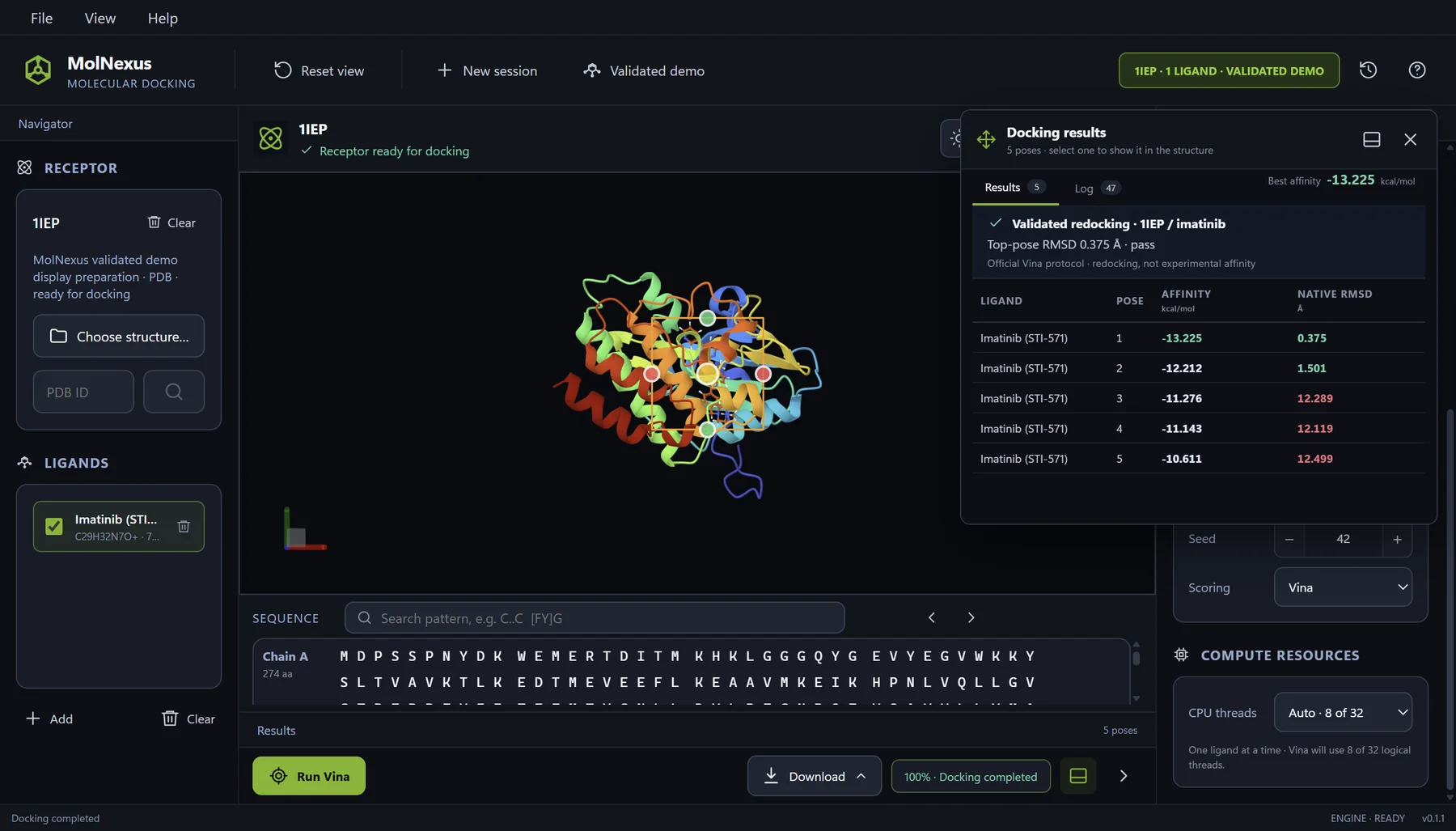This screenshot has width=1456, height=831.
Task: Click the 1IEP structure atom icon in viewer header
Action: coord(271,138)
